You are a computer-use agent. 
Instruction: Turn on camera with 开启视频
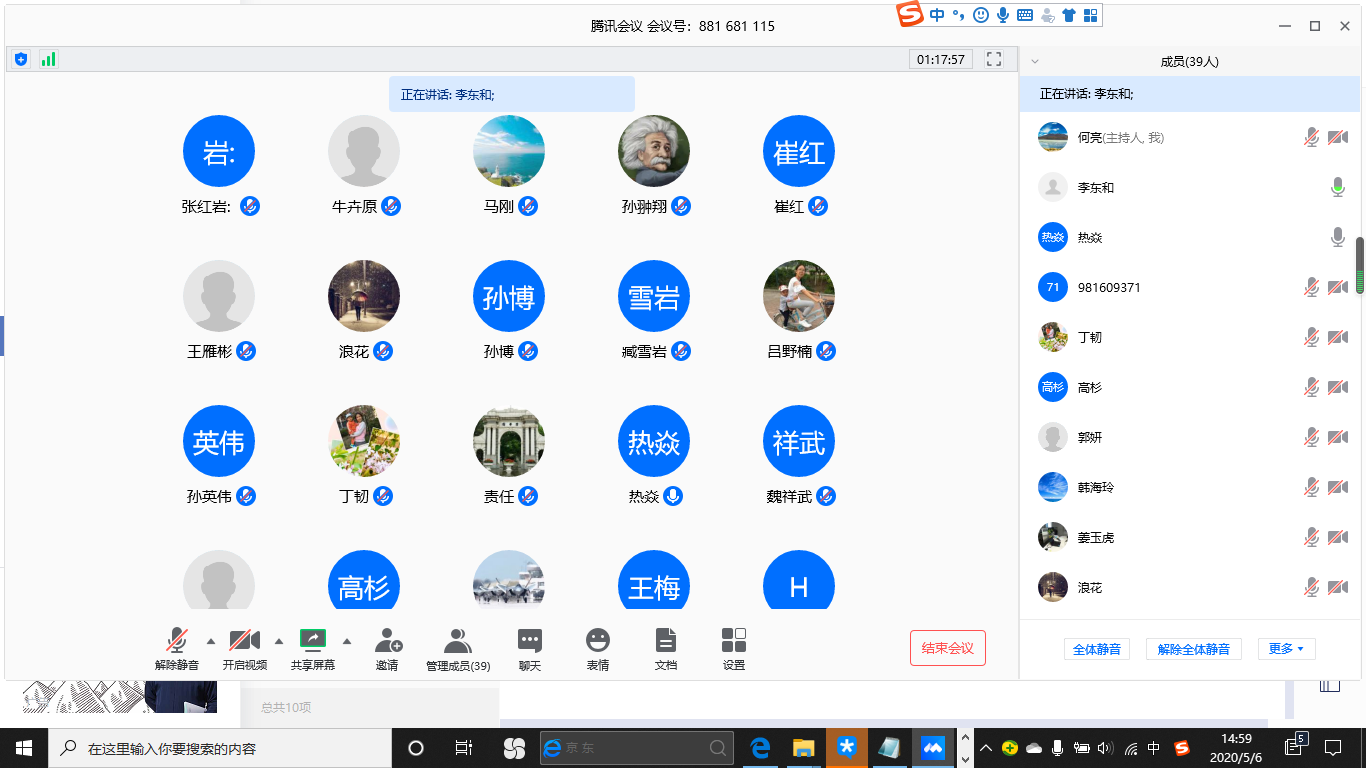[x=244, y=648]
